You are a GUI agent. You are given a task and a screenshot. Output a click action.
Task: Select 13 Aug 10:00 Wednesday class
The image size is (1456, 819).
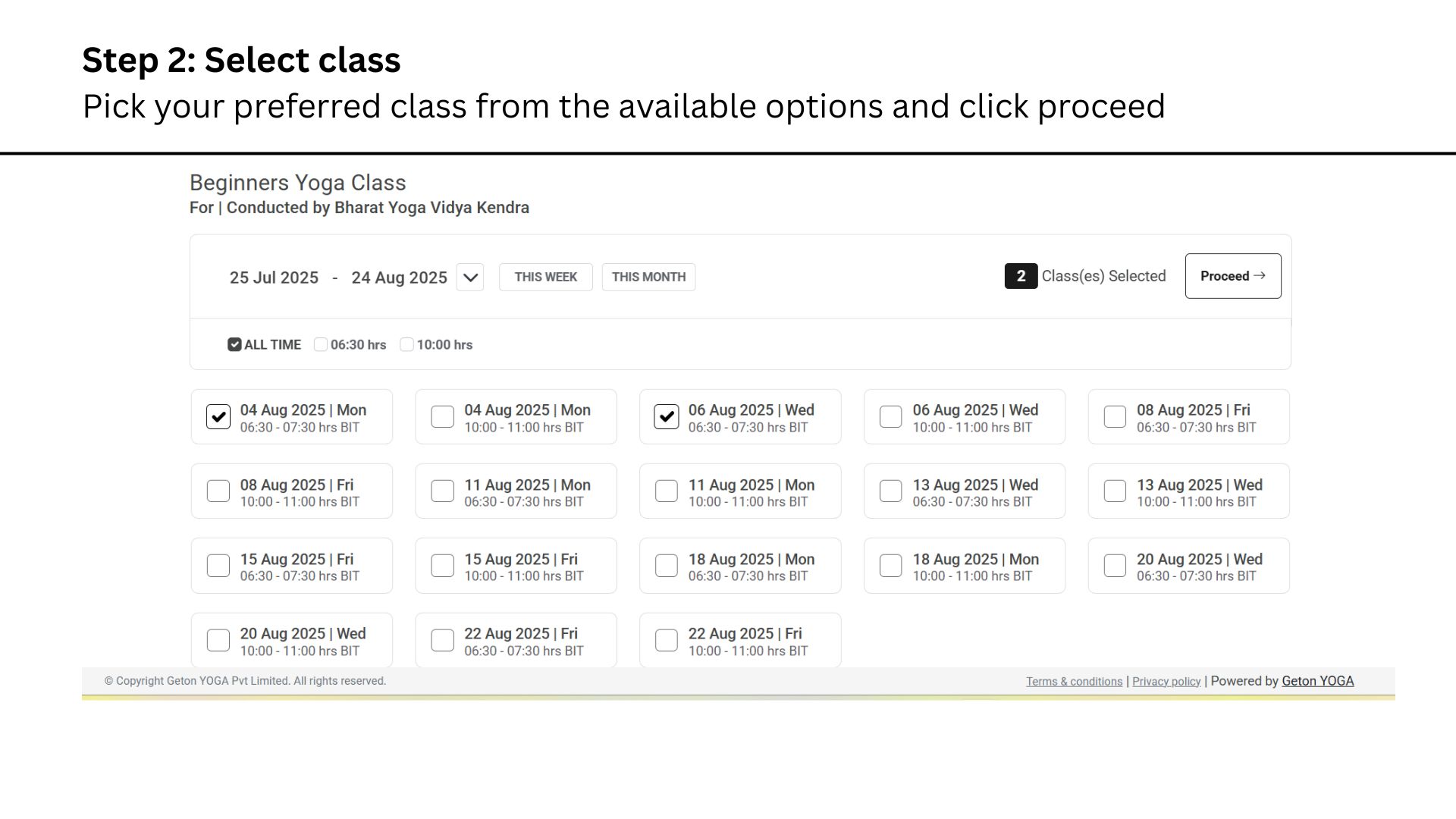(1115, 491)
